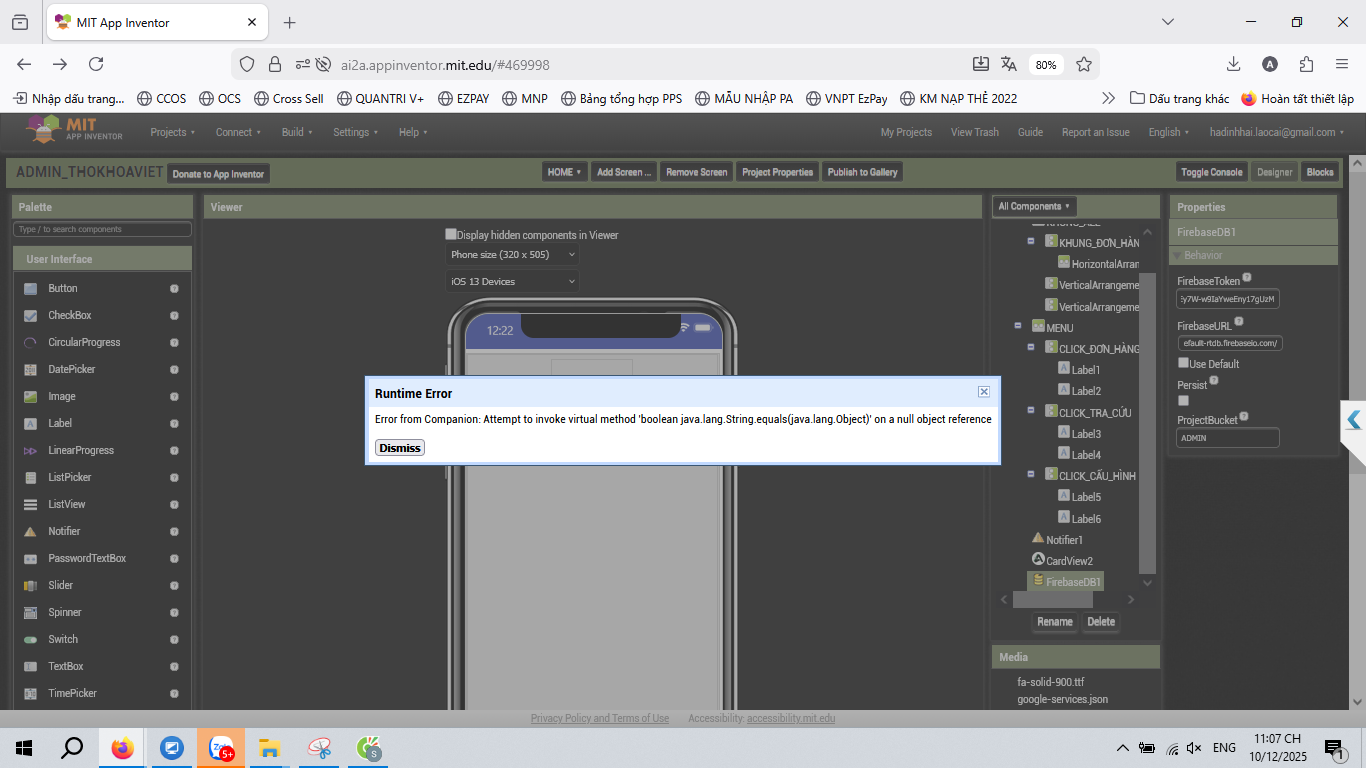Pick the DatePicker icon in Palette
The image size is (1366, 768).
click(x=30, y=369)
